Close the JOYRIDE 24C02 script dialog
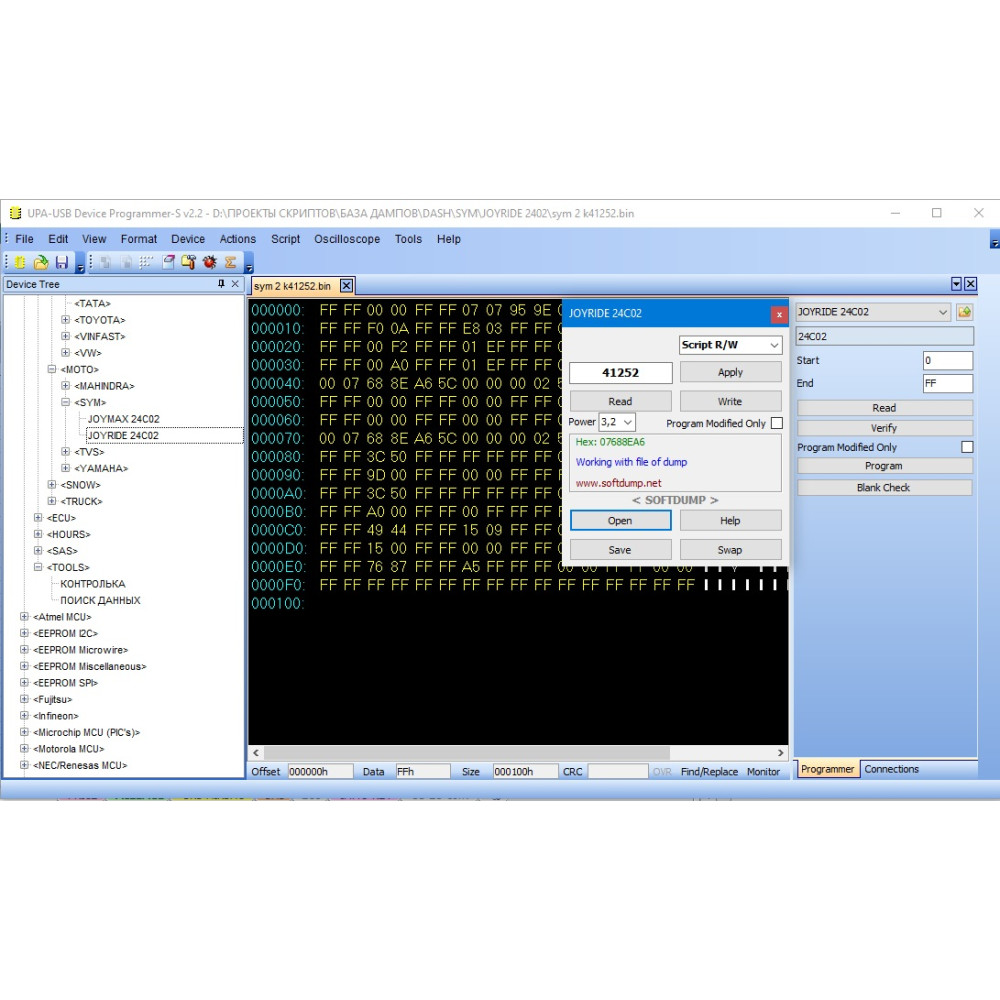1000x1000 pixels. point(779,314)
